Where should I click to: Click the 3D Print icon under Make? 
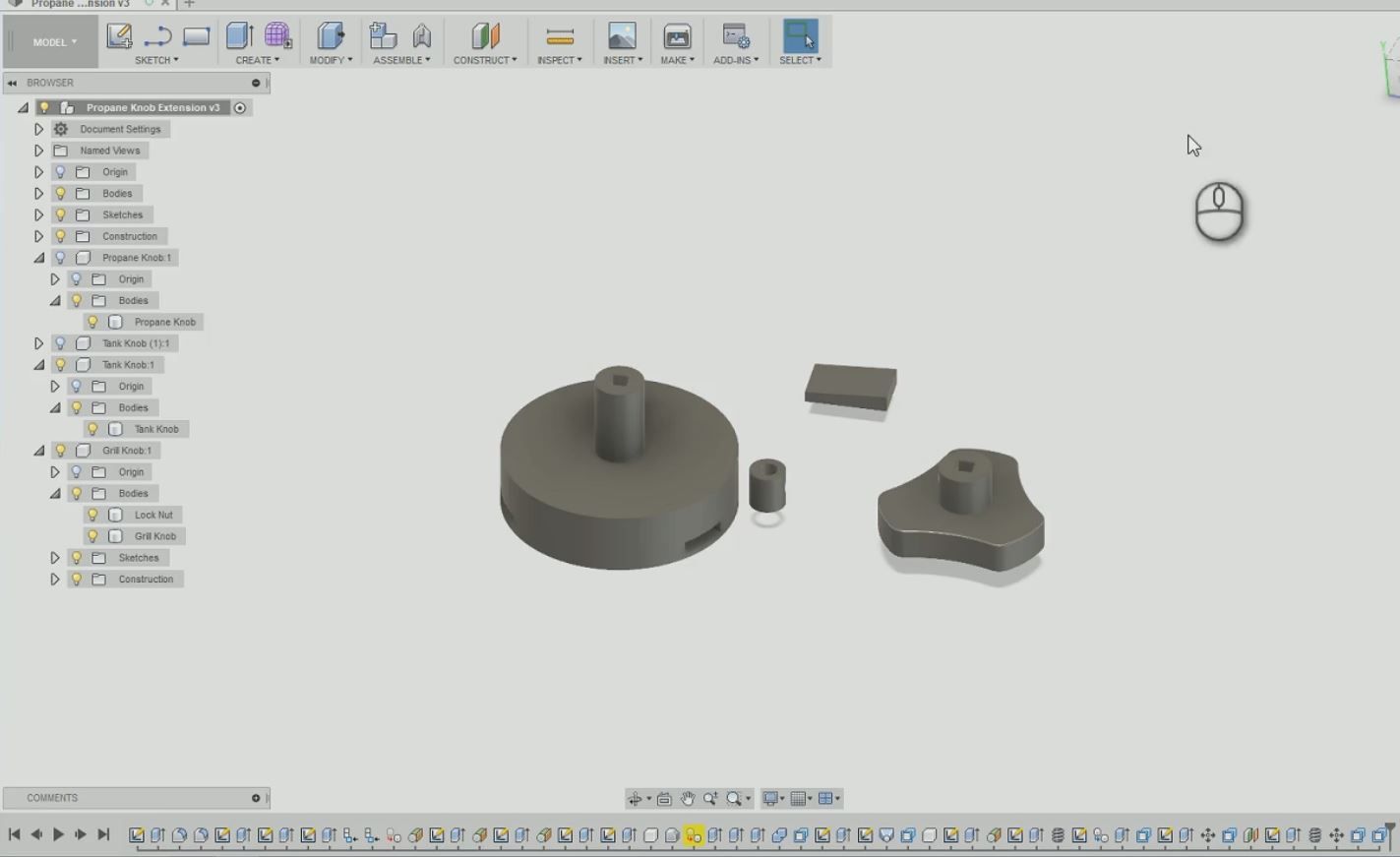pos(677,36)
